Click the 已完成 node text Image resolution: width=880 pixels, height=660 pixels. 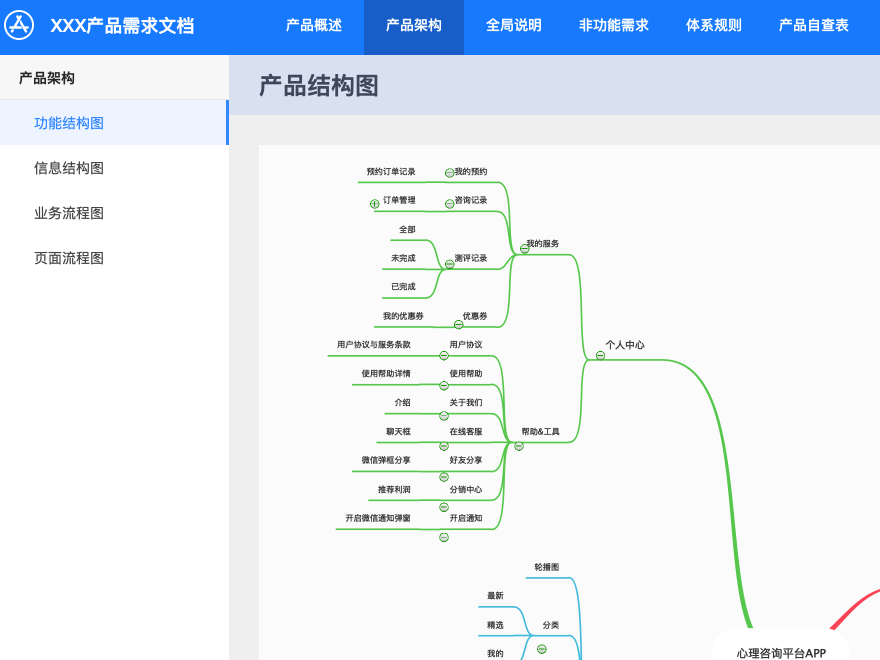pos(403,286)
